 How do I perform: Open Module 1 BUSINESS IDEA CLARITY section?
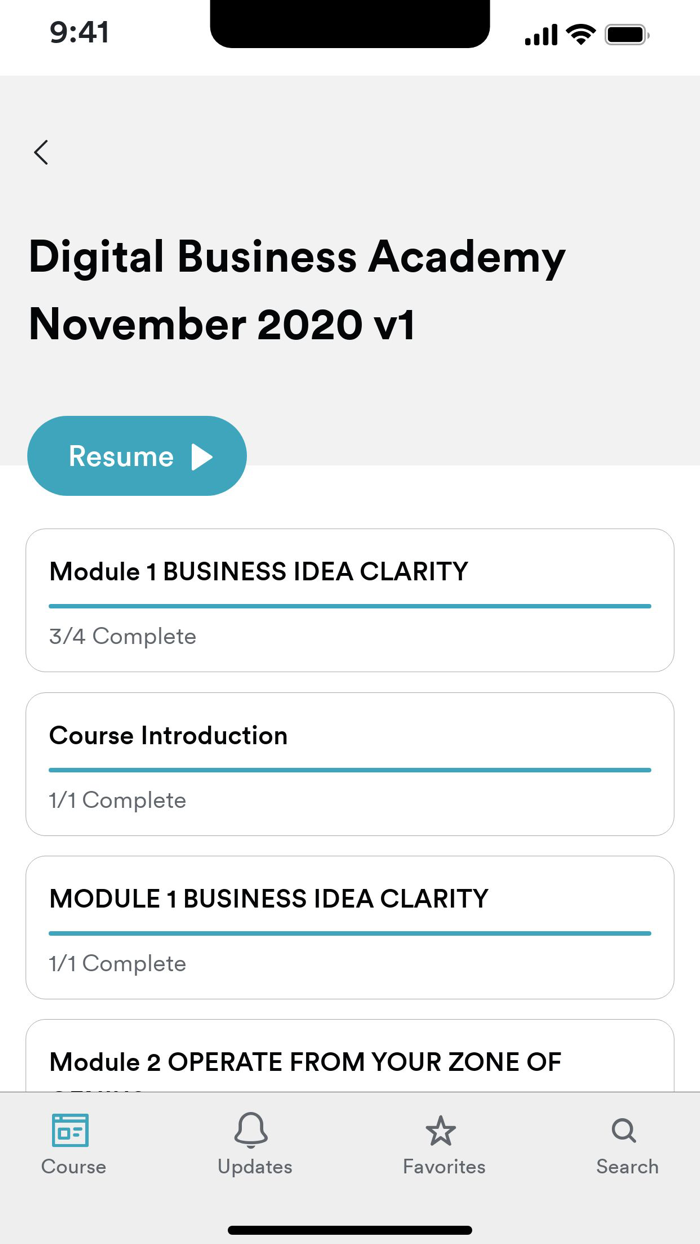point(350,599)
